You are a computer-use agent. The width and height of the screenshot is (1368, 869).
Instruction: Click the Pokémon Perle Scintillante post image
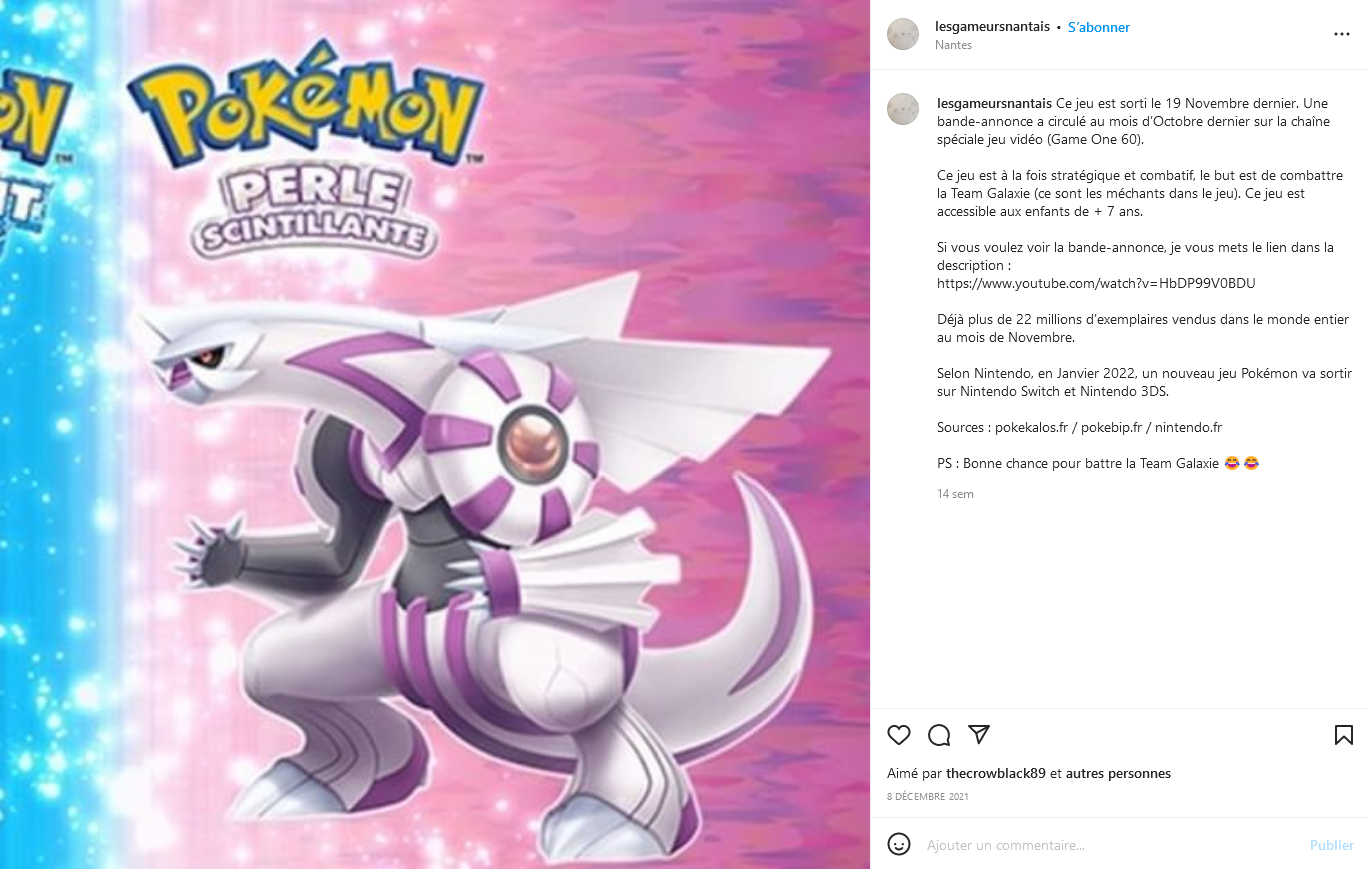[435, 434]
